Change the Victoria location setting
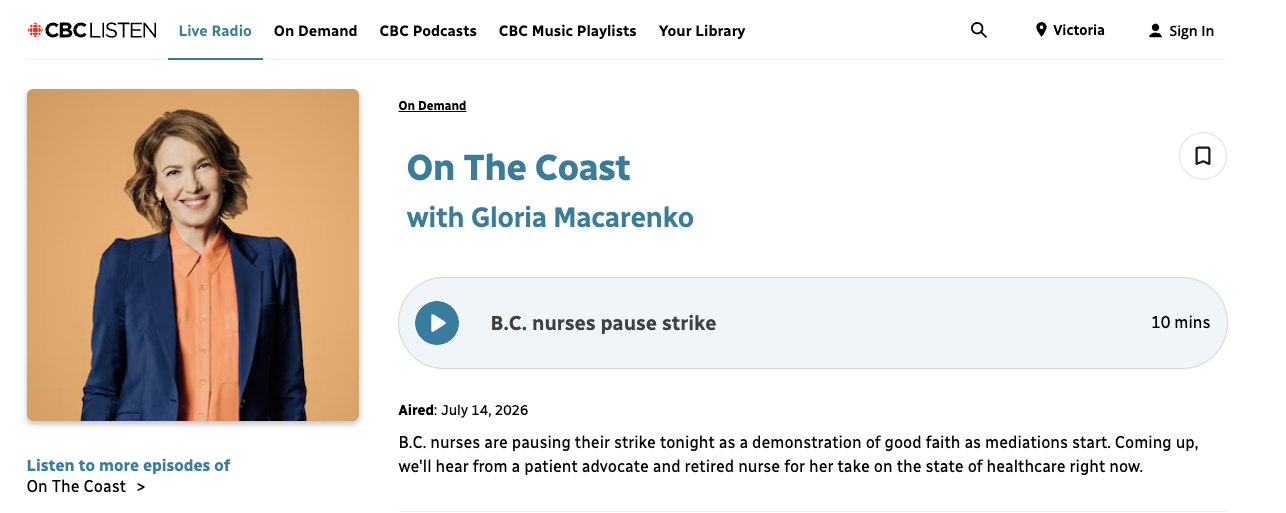1286x513 pixels. 1070,30
